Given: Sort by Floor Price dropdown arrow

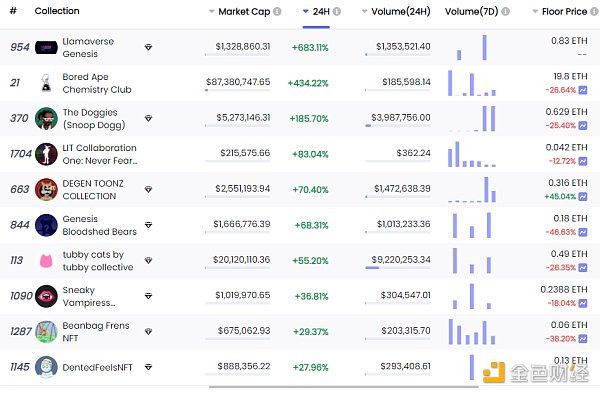Looking at the screenshot, I should 535,12.
